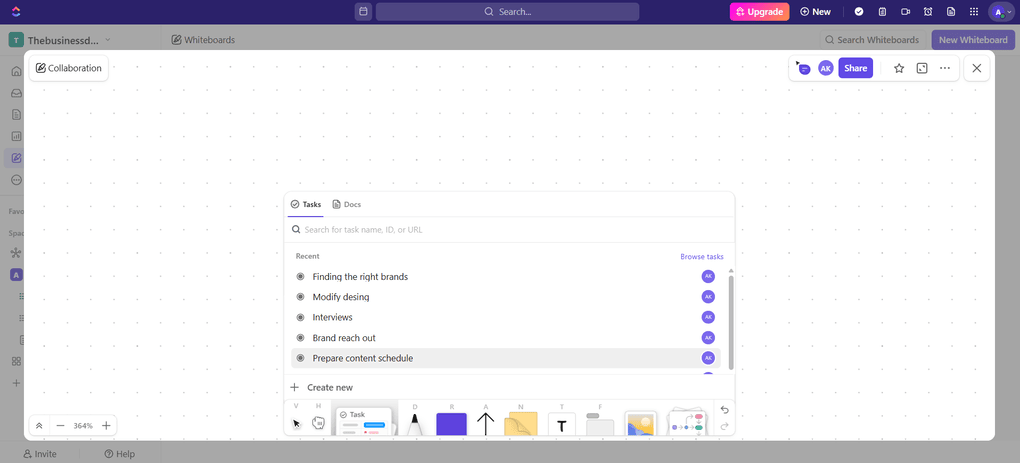Open the apps grid menu
This screenshot has width=1020, height=463.
(974, 12)
